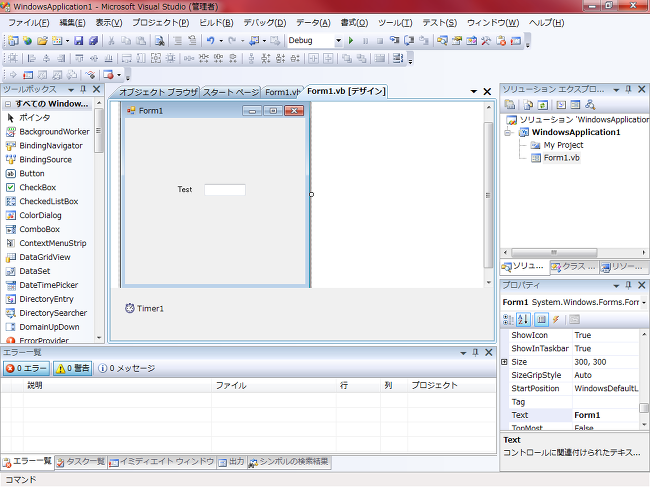Click the Find in Files icon

click(159, 41)
